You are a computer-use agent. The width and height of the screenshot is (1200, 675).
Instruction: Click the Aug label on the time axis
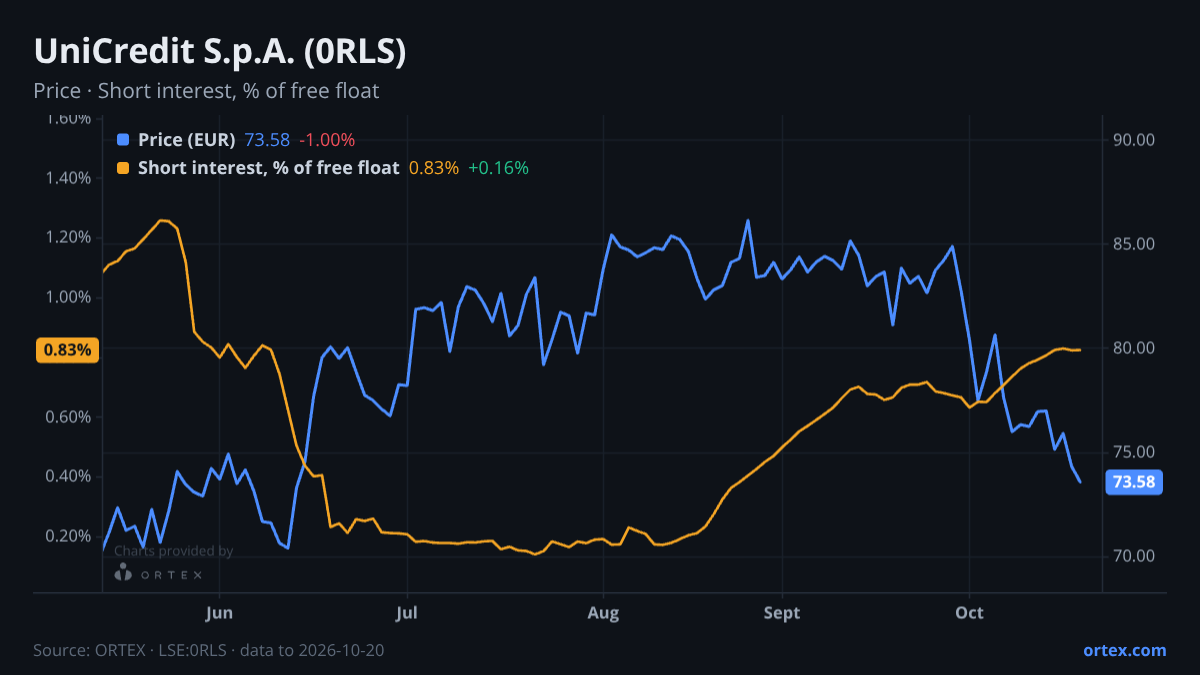tap(603, 613)
